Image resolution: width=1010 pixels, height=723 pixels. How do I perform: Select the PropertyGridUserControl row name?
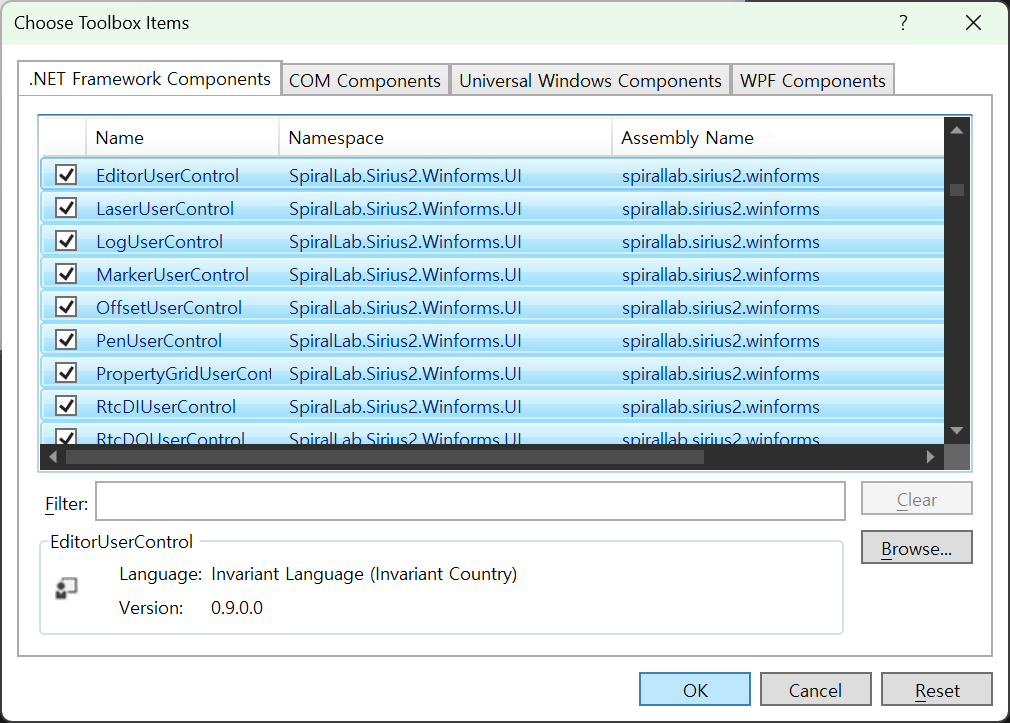click(x=184, y=373)
